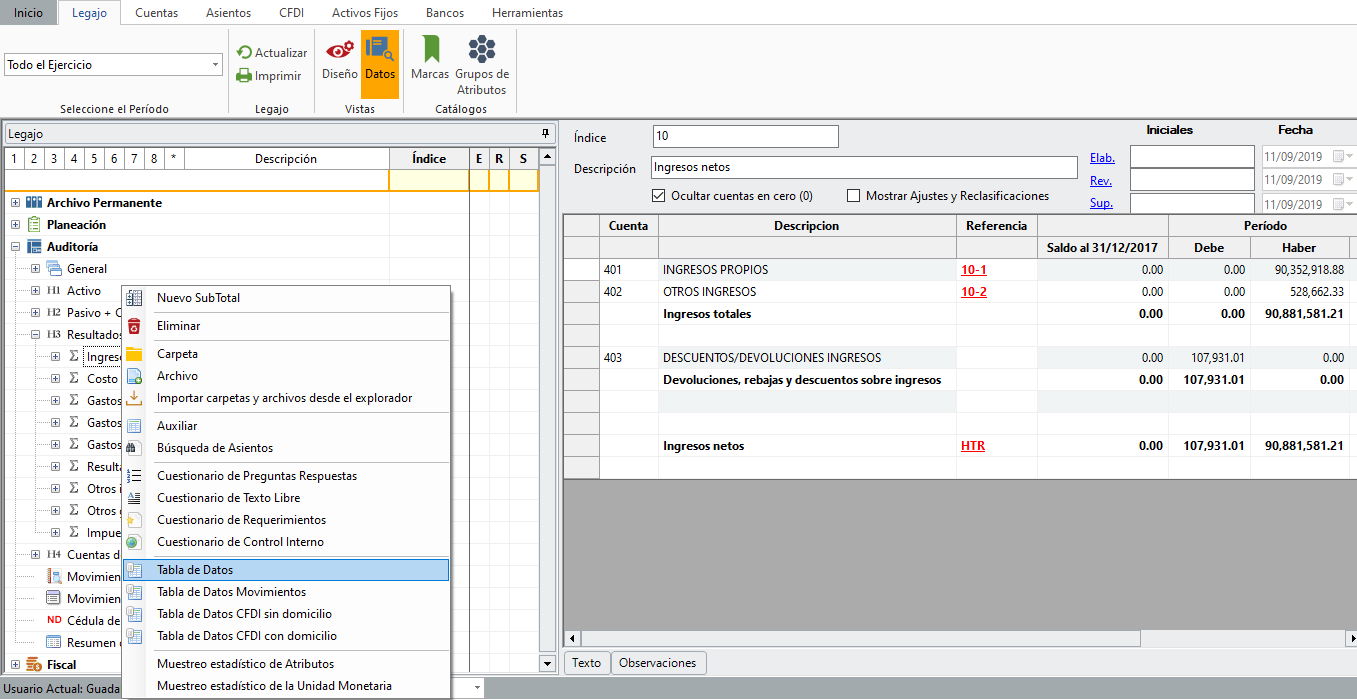Expand the Planeación tree node
The image size is (1357, 700).
tap(15, 225)
